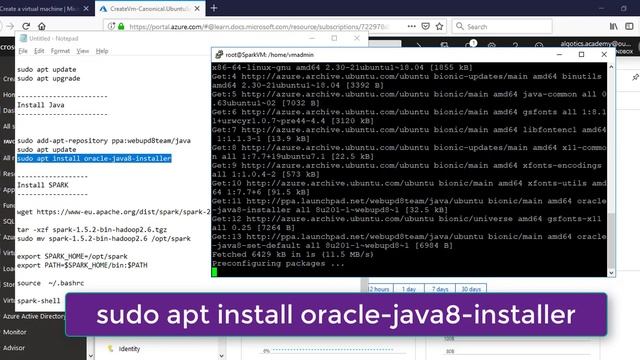Open Azure Active Directory in Azure sidebar
The image size is (640, 360).
[33, 316]
